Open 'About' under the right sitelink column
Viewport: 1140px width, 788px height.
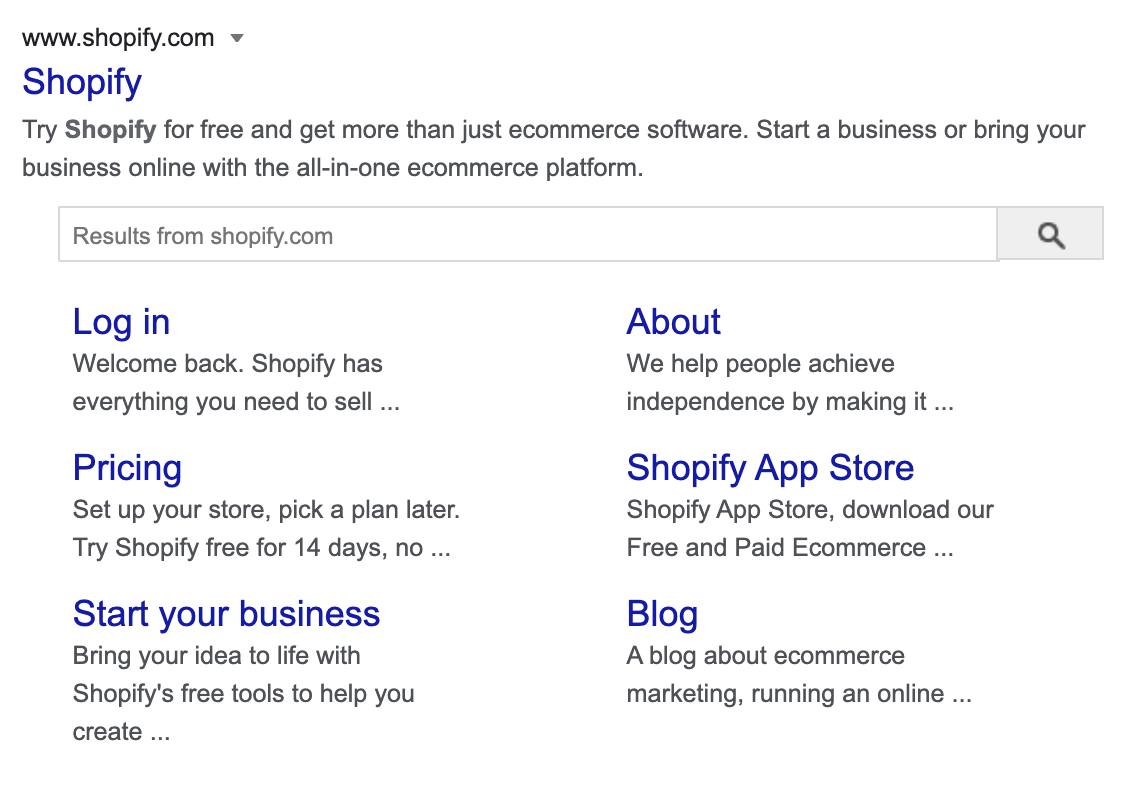(x=672, y=322)
